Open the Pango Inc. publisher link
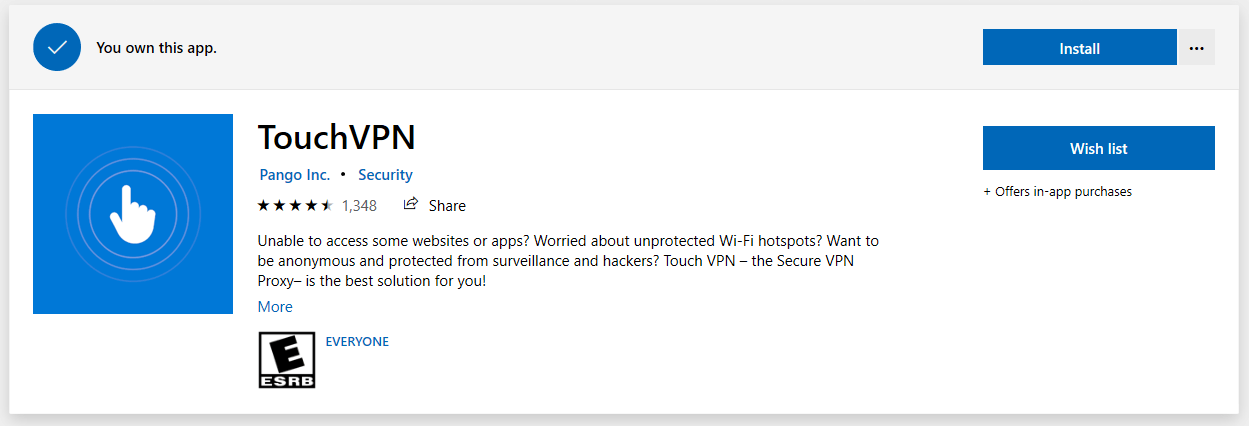 click(294, 174)
